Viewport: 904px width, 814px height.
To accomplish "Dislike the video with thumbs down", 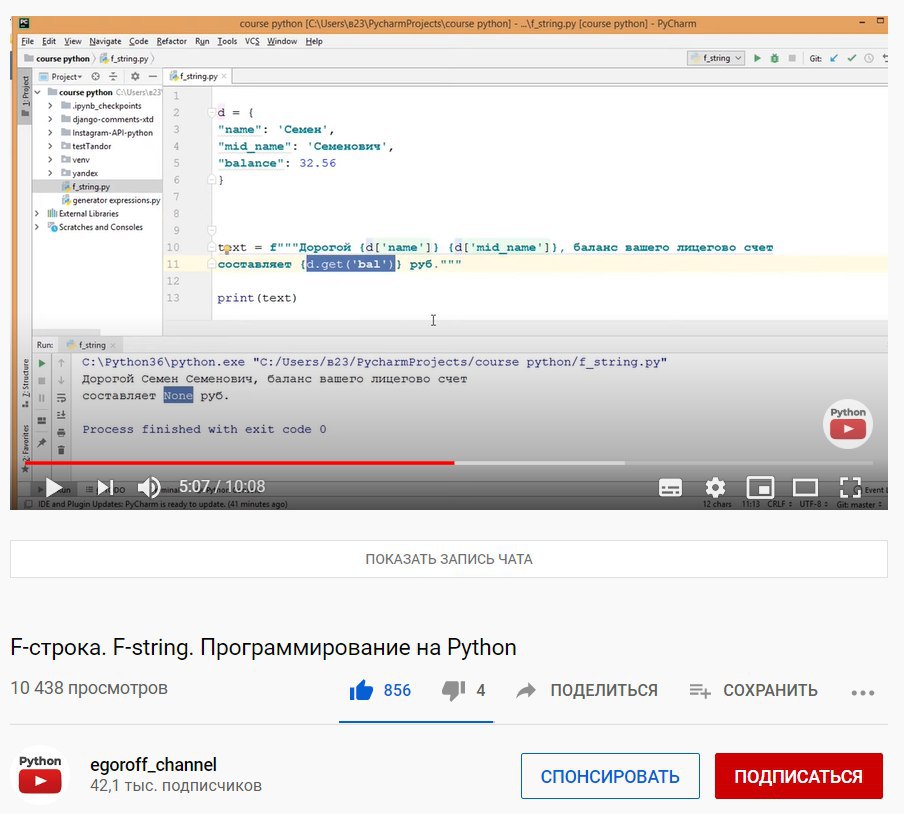I will (453, 690).
